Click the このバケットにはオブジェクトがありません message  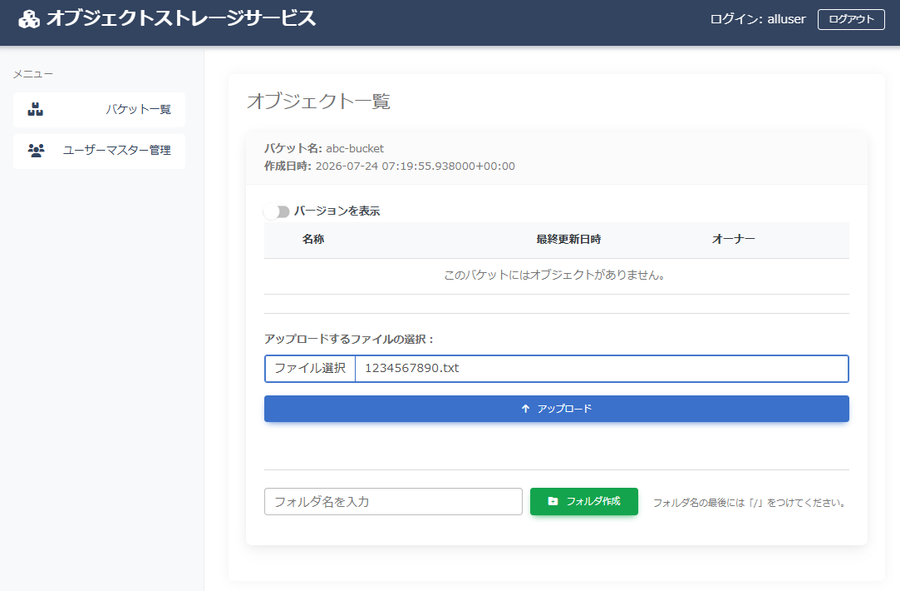coord(554,275)
